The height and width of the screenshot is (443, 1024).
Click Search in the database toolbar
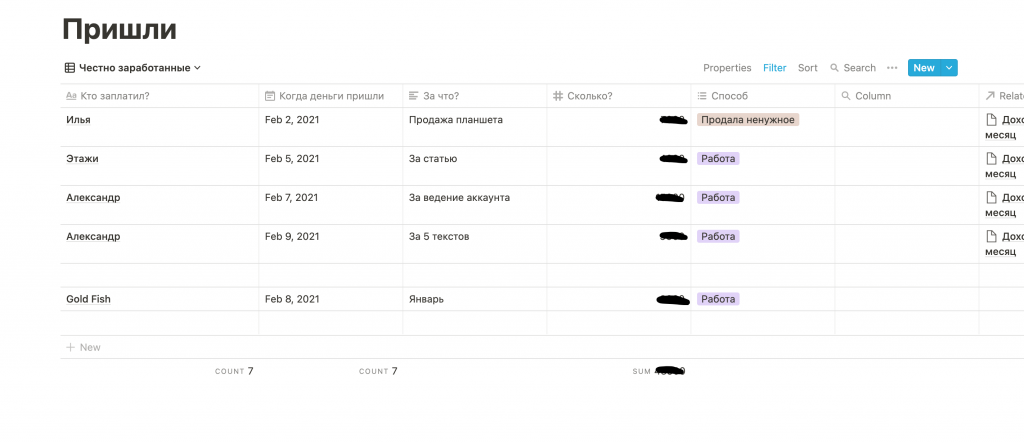tap(853, 68)
